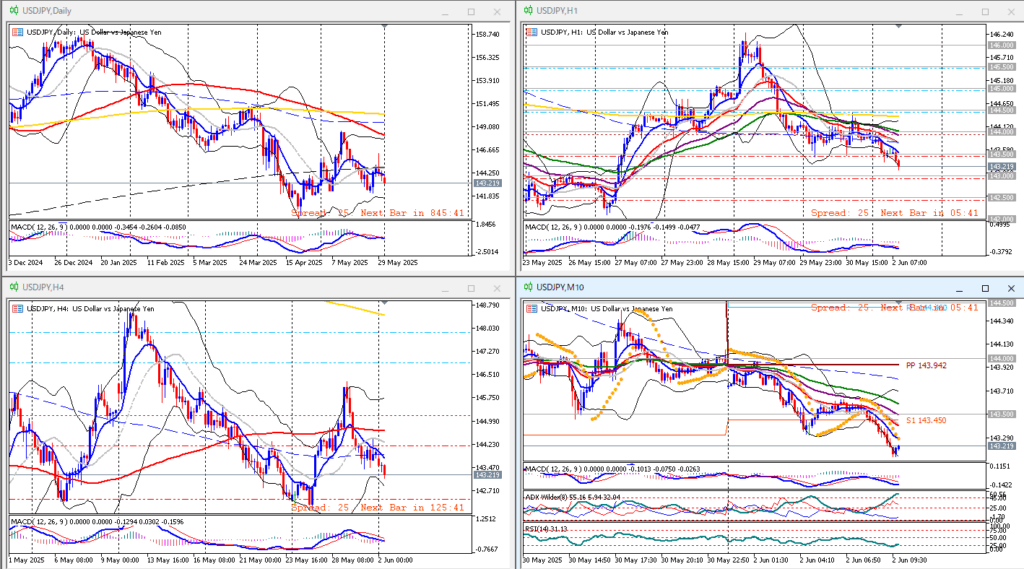Select the USDJPY,M10 title bar text
Image resolution: width=1024 pixels, height=569 pixels.
tap(560, 287)
